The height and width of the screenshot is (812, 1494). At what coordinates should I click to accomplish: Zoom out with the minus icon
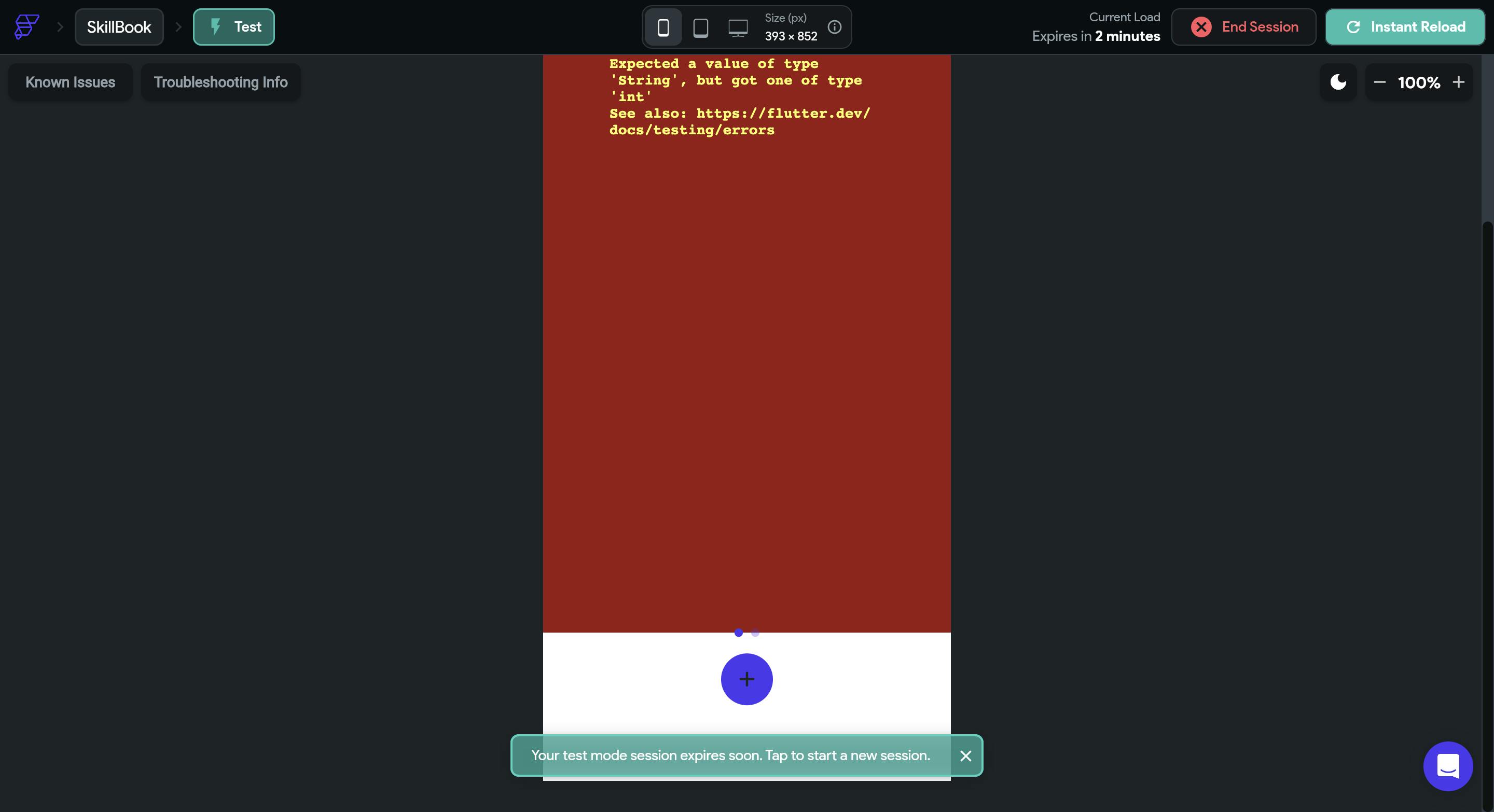tap(1380, 82)
